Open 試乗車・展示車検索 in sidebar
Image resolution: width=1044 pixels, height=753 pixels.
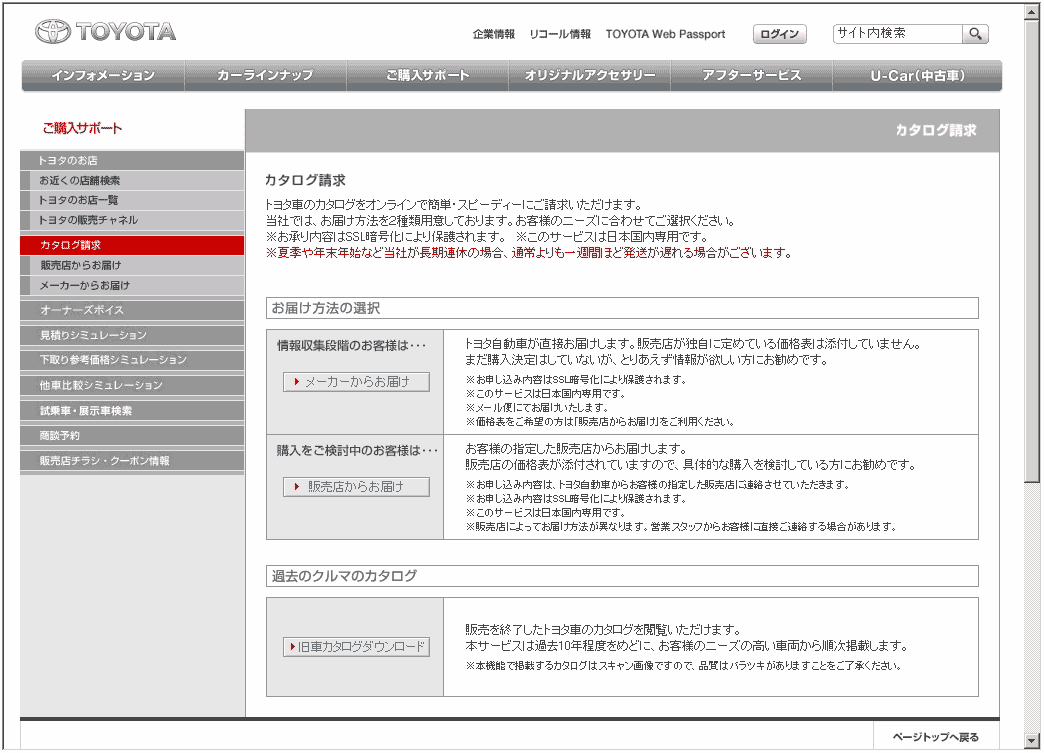[86, 411]
